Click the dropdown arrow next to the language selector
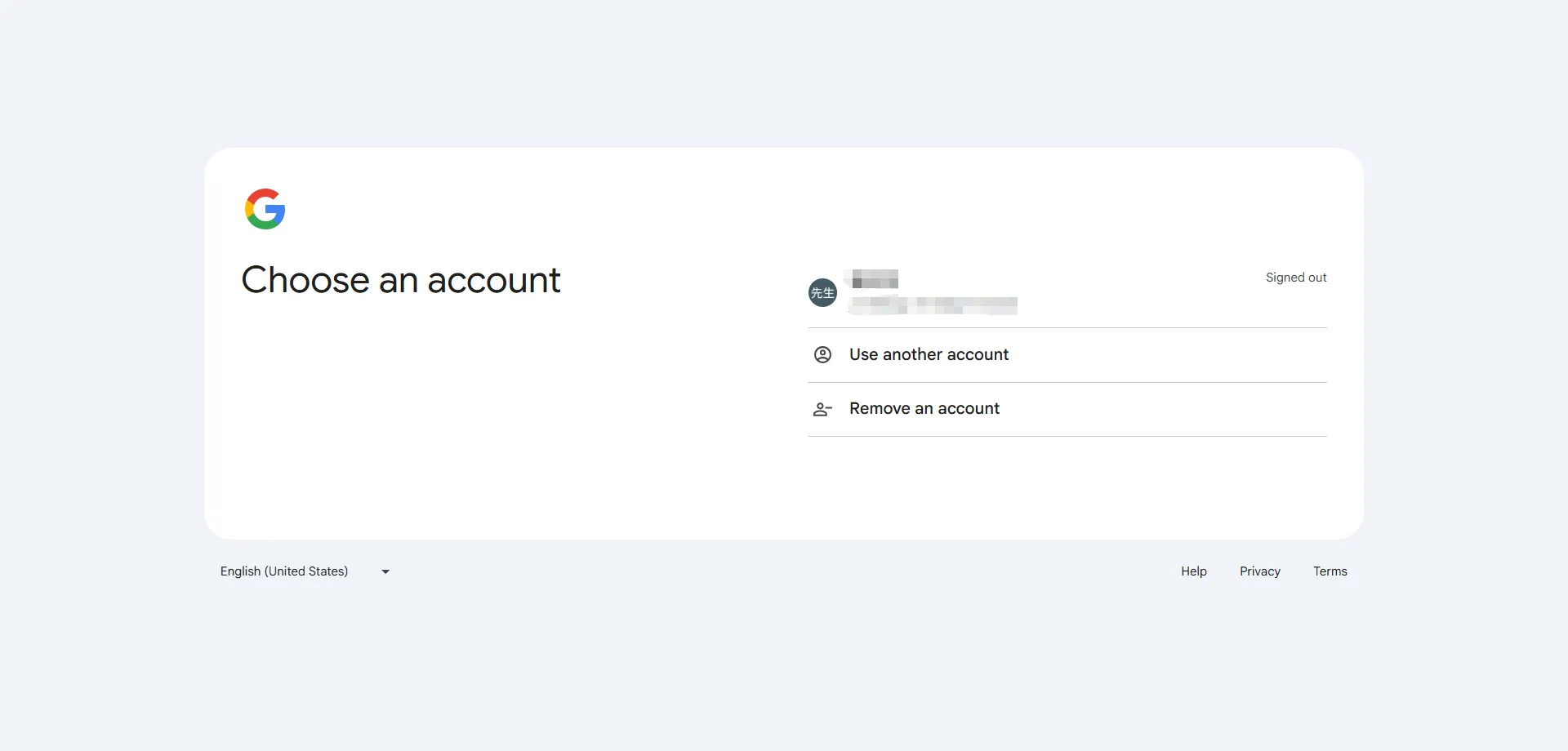The width and height of the screenshot is (1568, 751). coord(385,571)
